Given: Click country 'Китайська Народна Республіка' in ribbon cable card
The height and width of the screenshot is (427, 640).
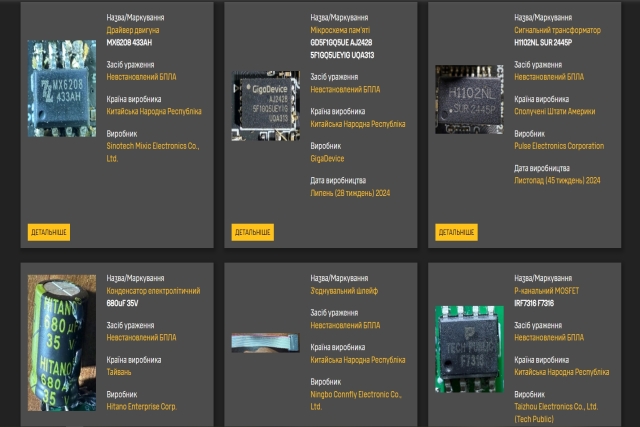Looking at the screenshot, I should [358, 360].
